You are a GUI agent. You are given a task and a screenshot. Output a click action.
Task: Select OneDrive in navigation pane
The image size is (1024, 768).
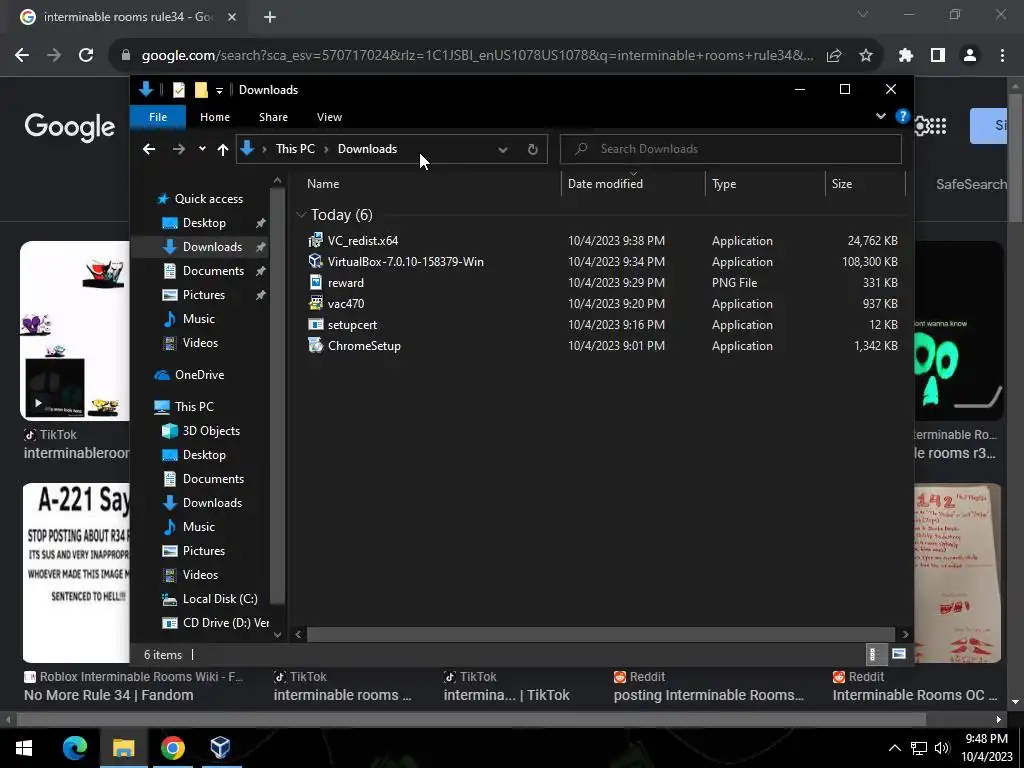click(x=199, y=375)
